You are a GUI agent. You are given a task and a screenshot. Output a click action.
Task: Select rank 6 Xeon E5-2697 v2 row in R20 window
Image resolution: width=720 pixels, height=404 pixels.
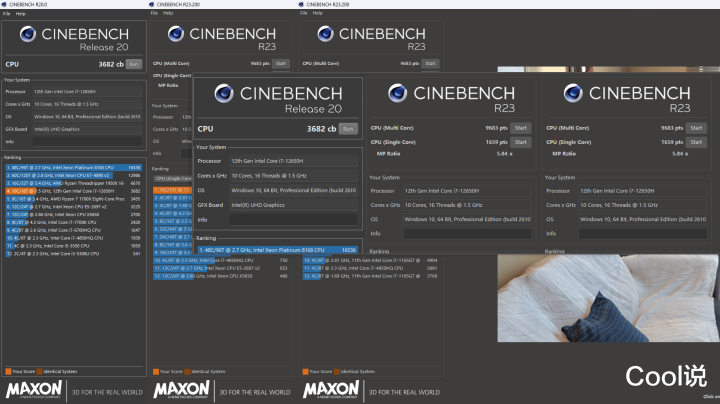click(73, 207)
